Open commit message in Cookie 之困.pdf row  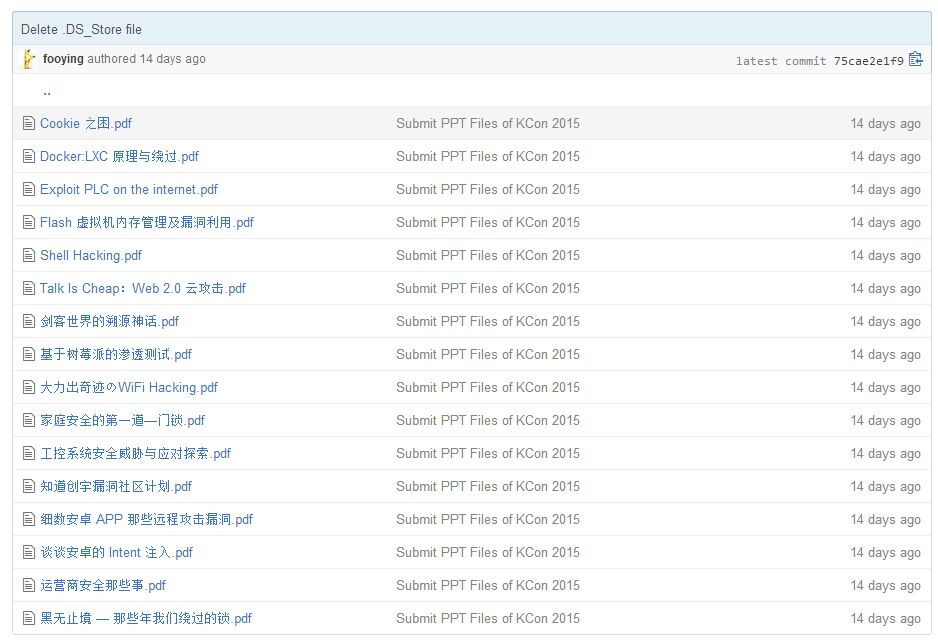point(488,123)
